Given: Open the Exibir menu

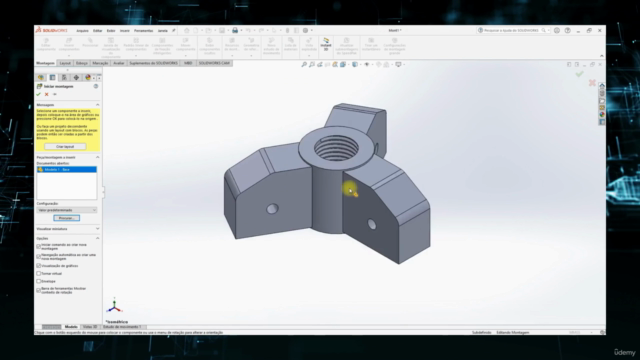Looking at the screenshot, I should [x=111, y=31].
